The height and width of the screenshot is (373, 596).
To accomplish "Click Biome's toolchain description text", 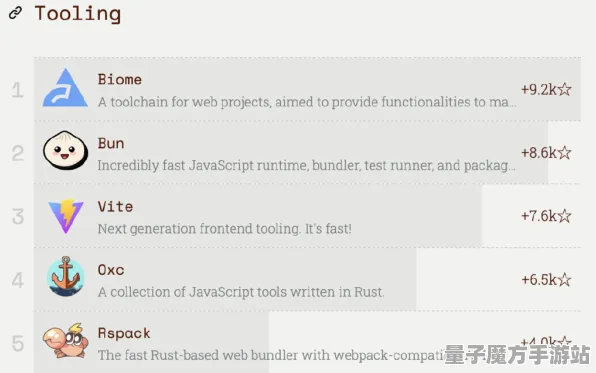I will point(307,102).
